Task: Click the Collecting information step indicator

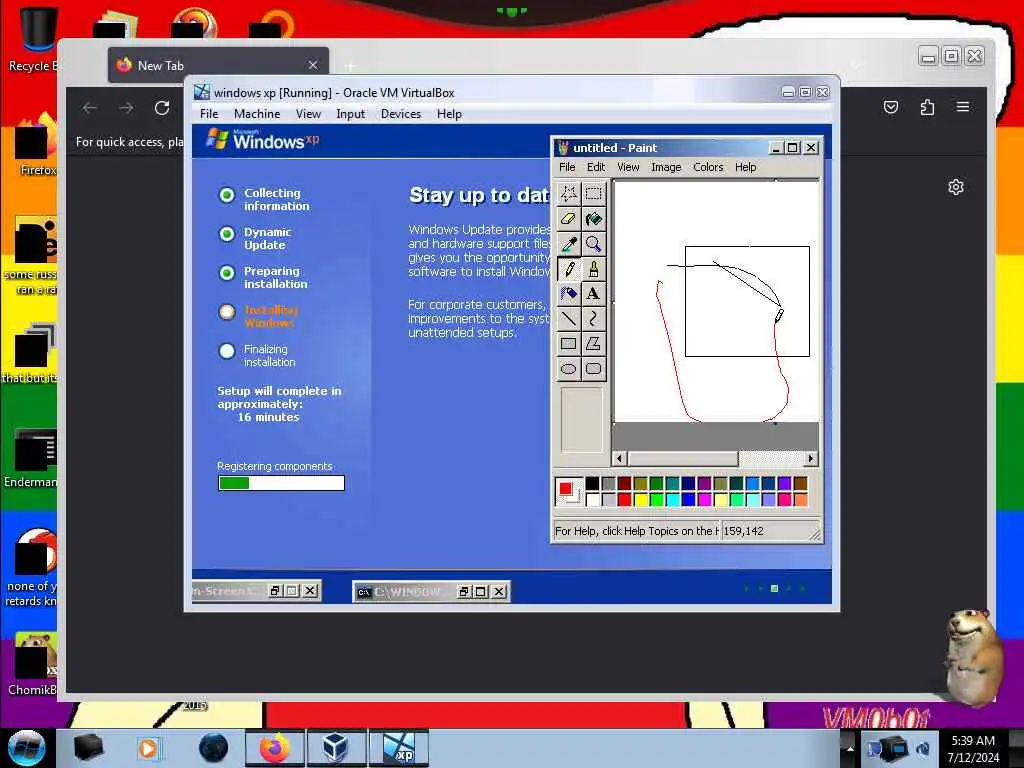Action: coord(227,195)
